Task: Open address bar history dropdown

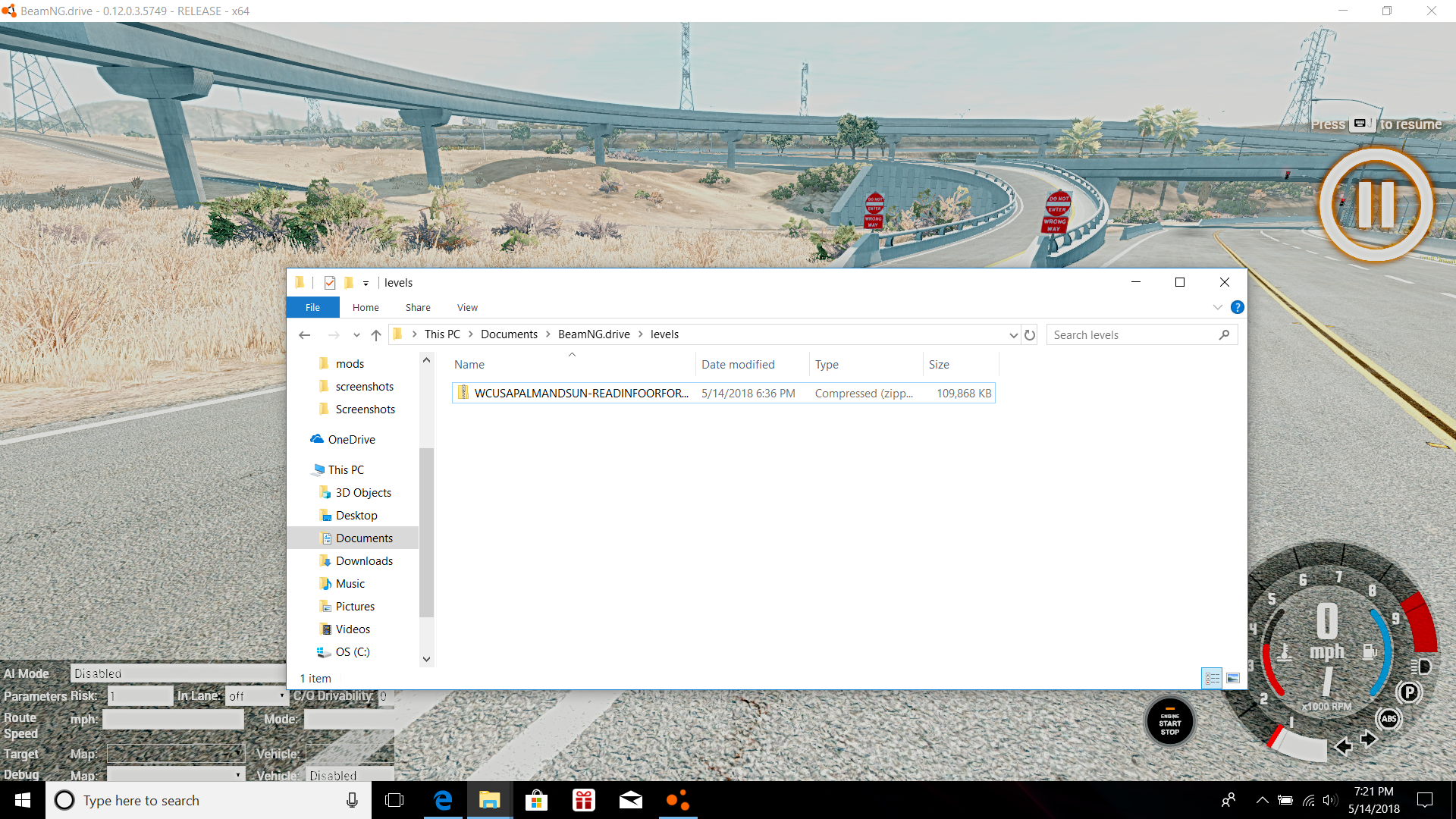Action: [x=1013, y=335]
